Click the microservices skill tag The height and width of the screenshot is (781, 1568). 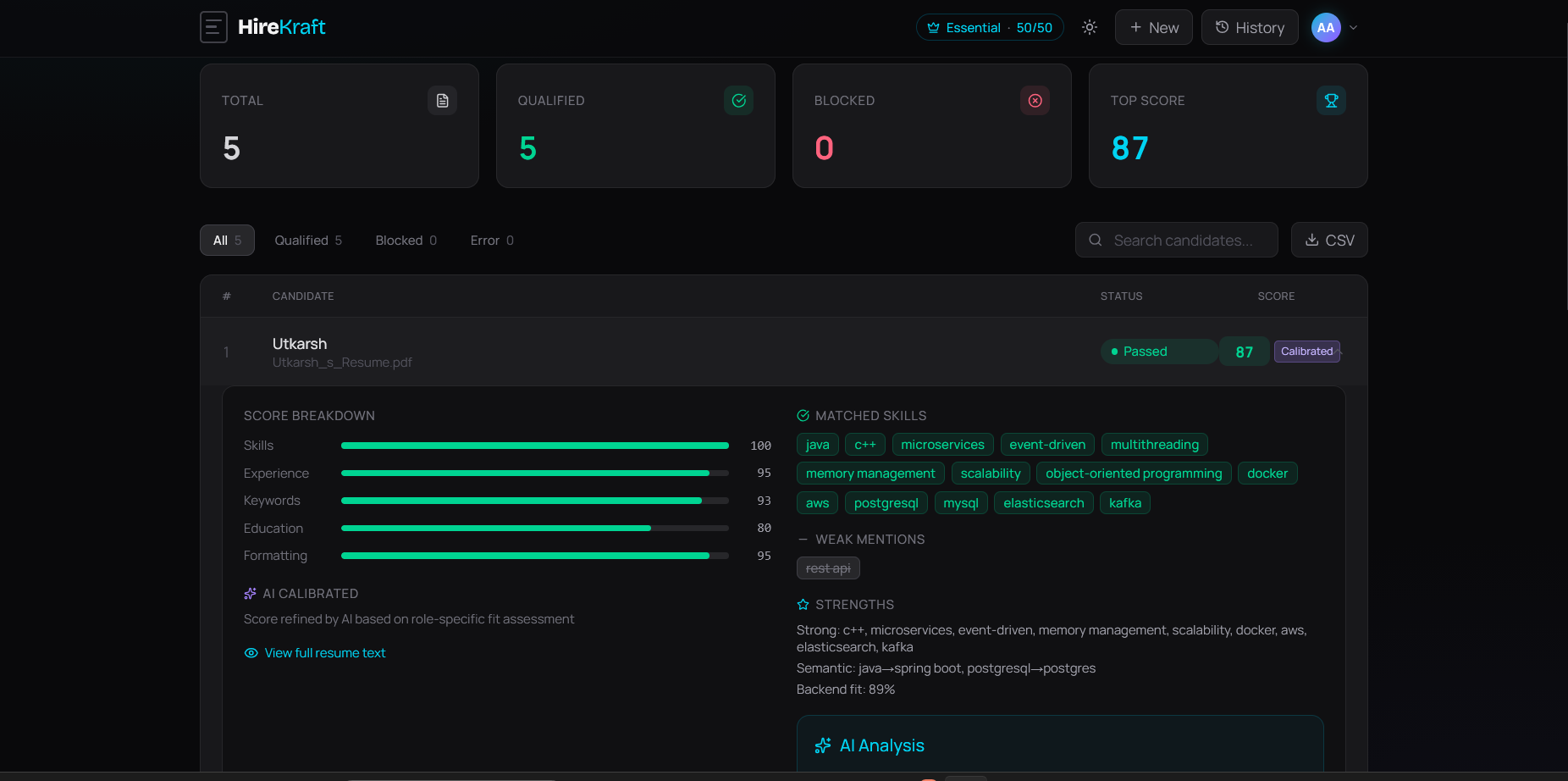click(943, 445)
